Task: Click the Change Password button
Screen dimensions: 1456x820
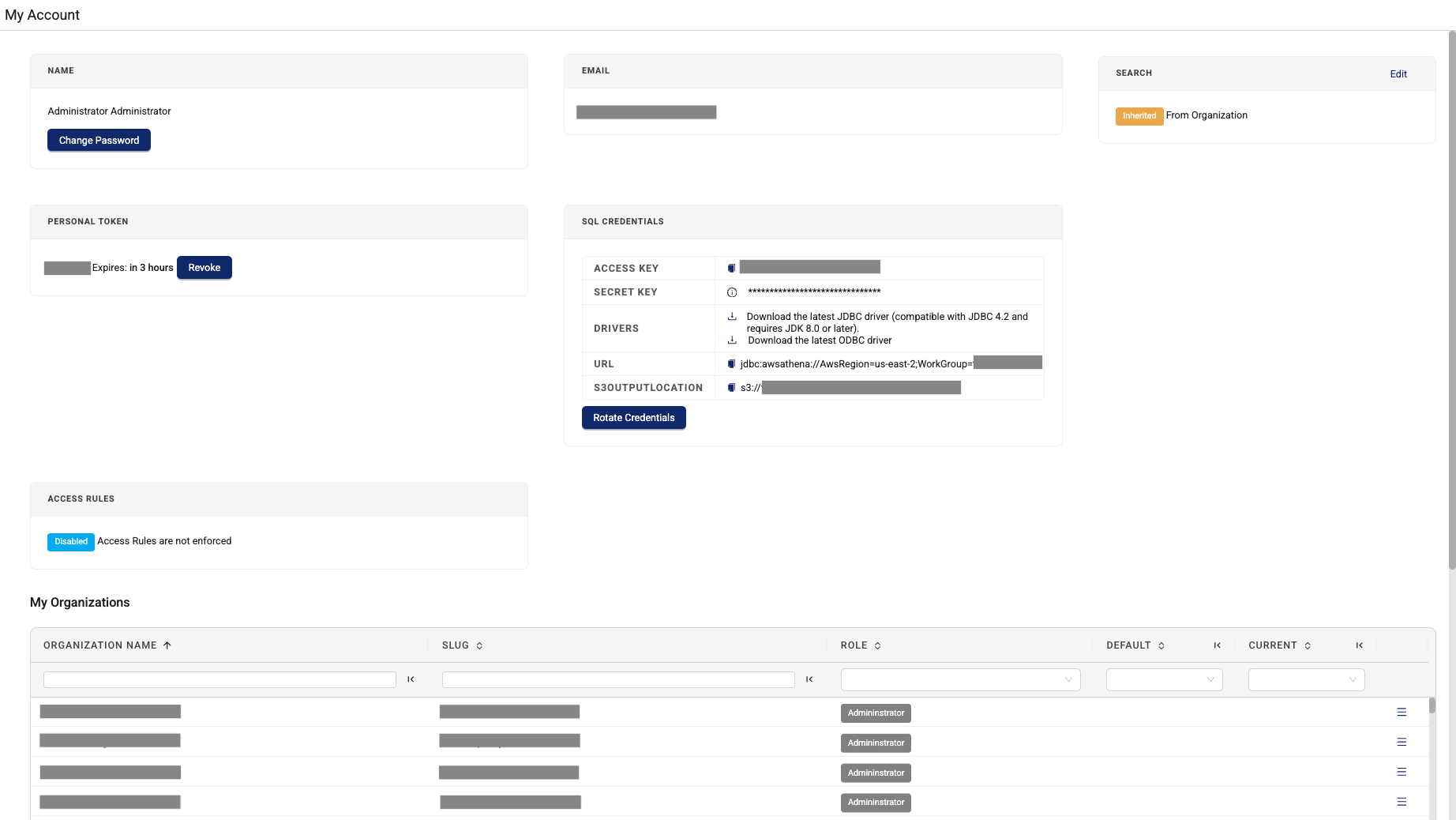Action: tap(99, 140)
